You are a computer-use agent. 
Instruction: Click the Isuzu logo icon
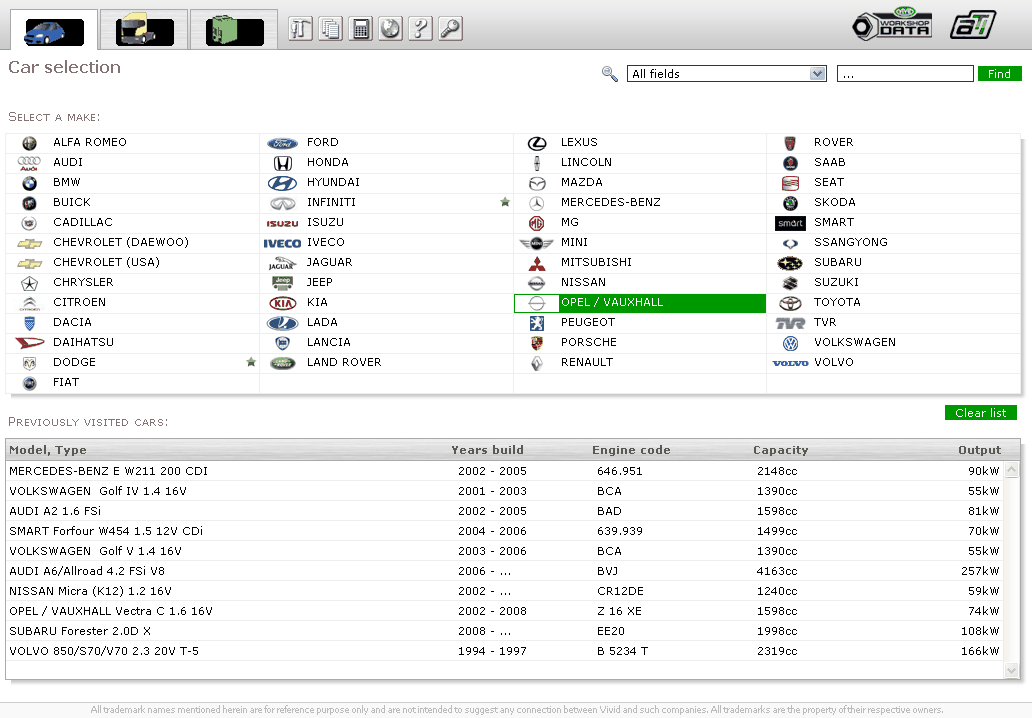[x=282, y=223]
